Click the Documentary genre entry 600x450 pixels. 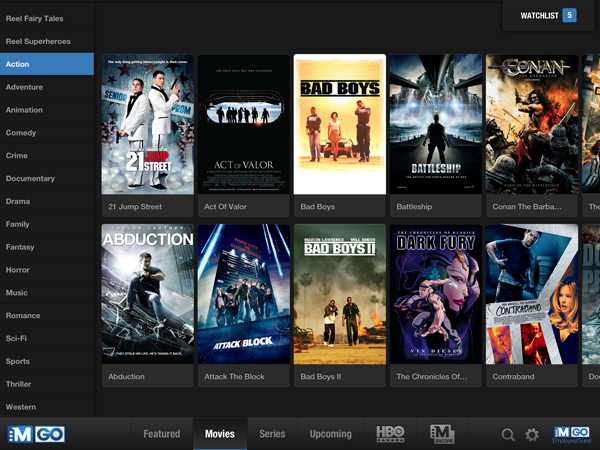coord(30,179)
